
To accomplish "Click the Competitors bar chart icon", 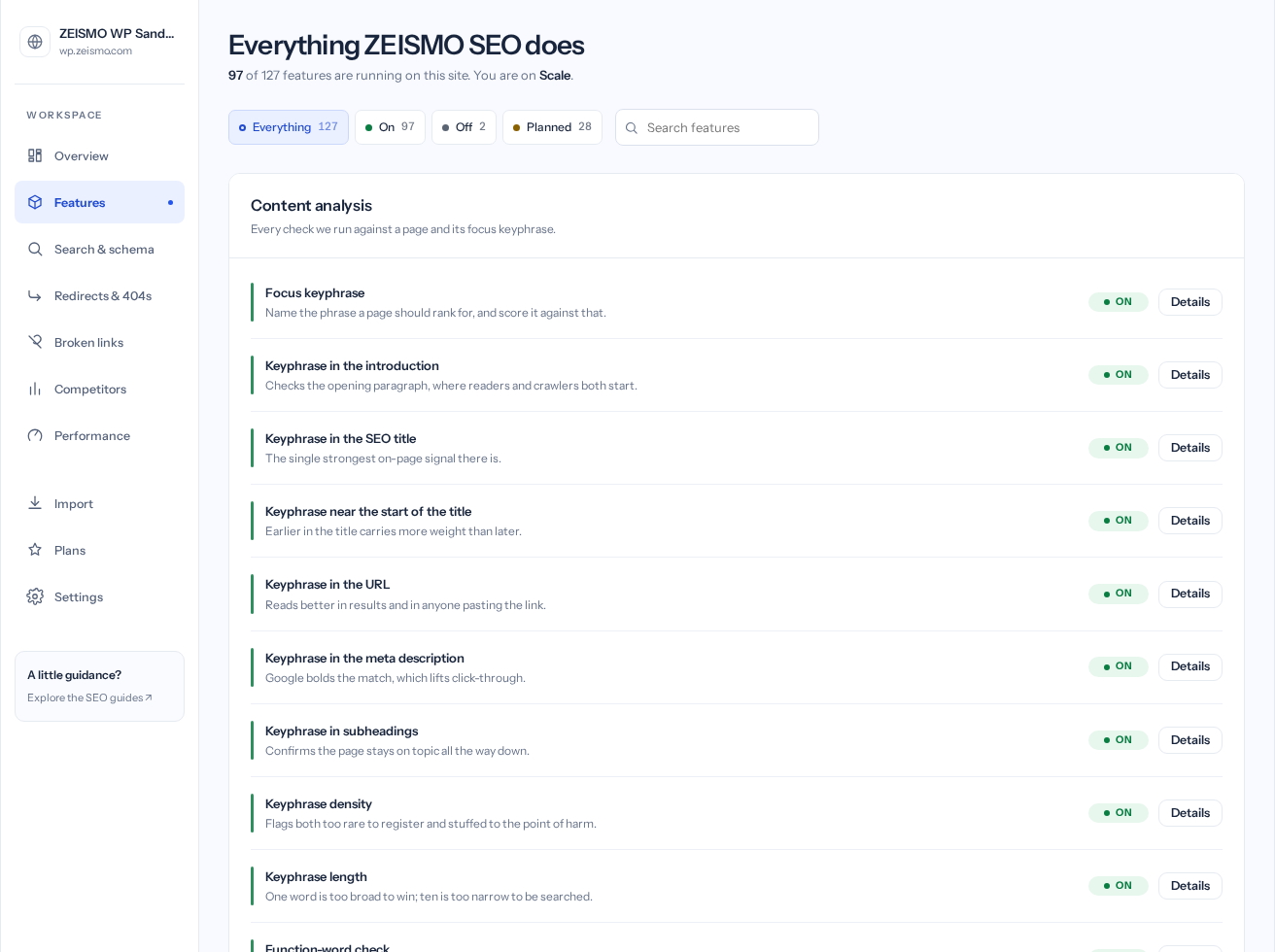I will coord(35,389).
